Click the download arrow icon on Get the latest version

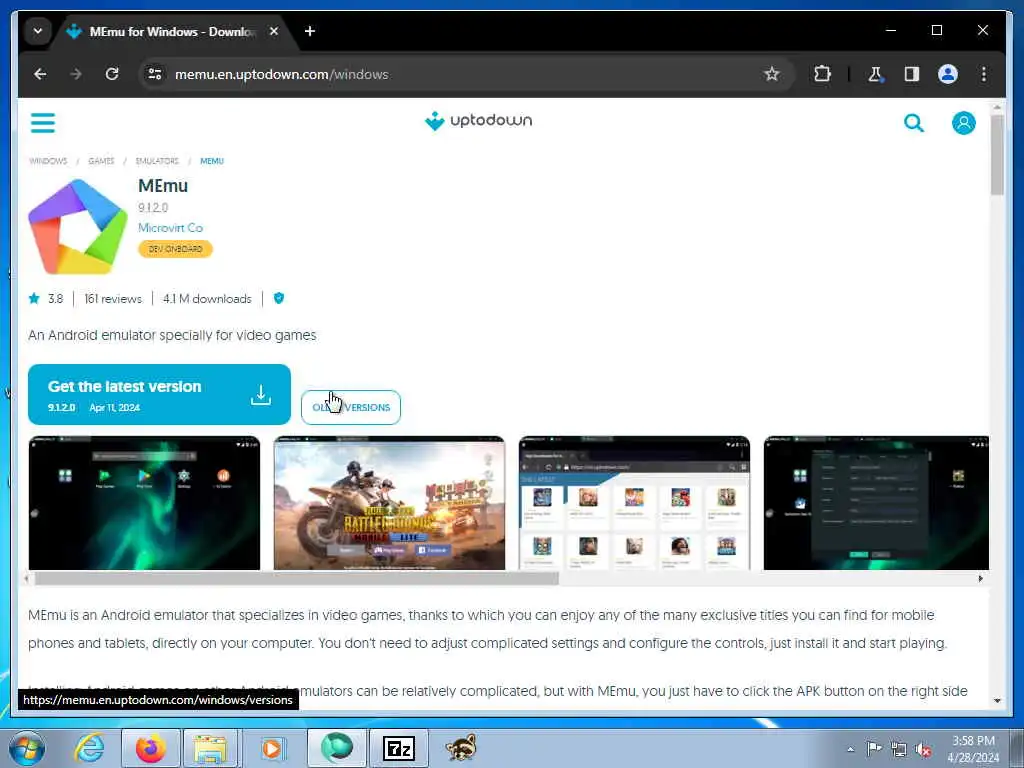coord(261,394)
